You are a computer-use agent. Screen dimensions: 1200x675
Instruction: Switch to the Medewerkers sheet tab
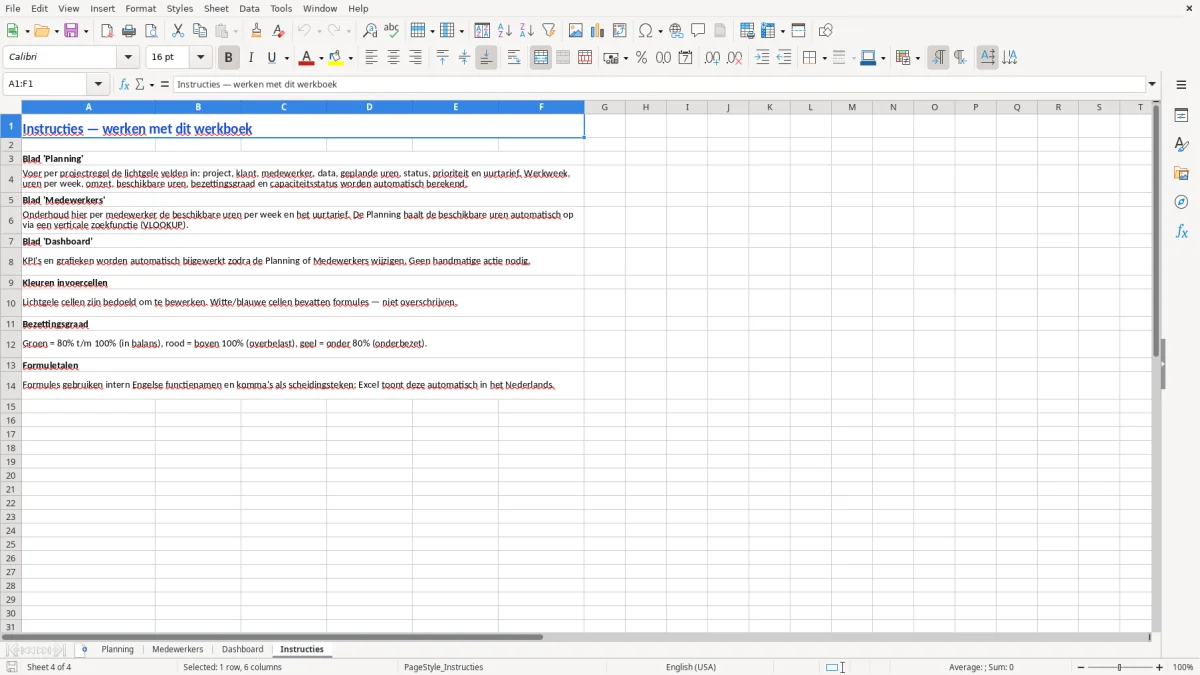tap(177, 650)
